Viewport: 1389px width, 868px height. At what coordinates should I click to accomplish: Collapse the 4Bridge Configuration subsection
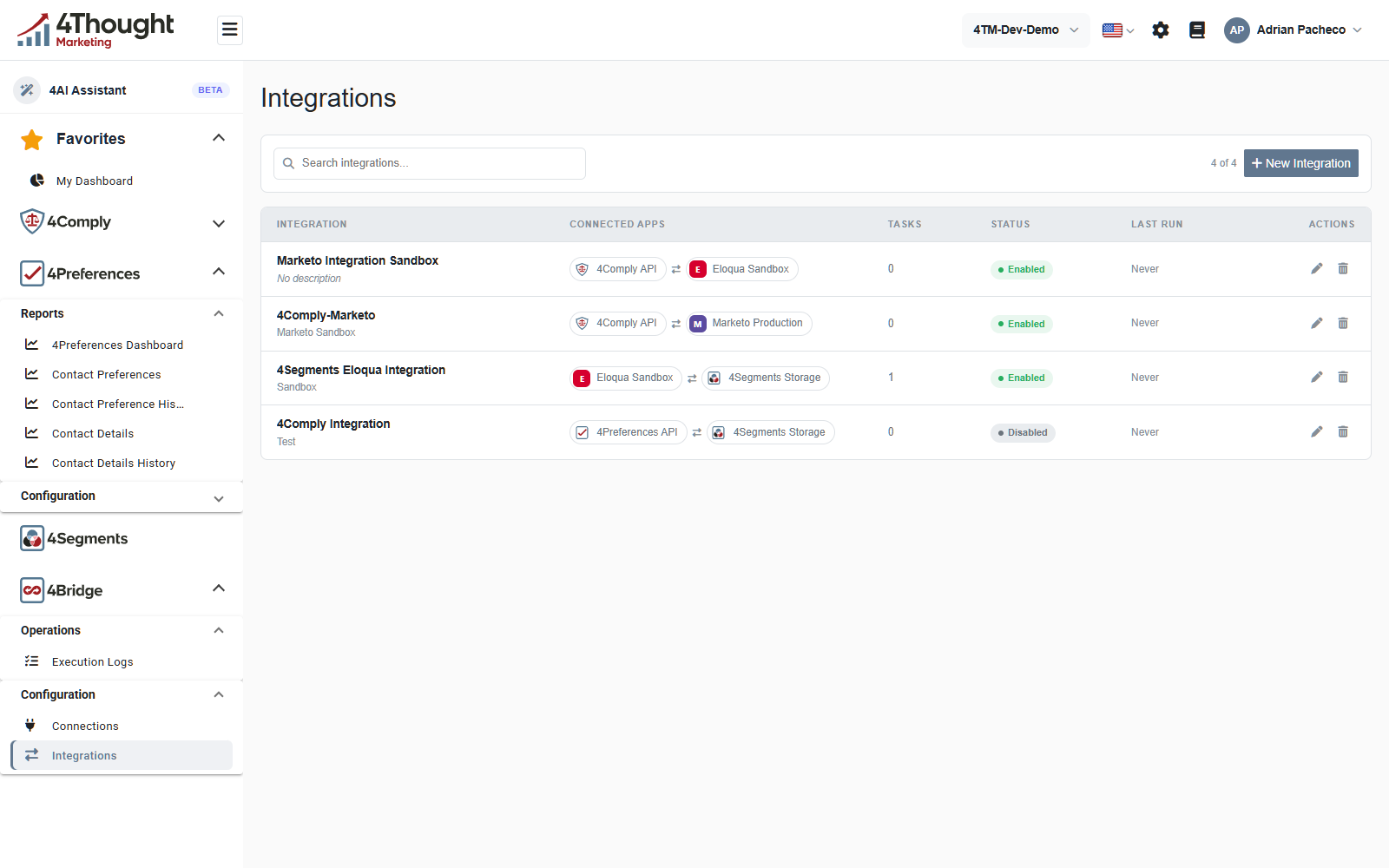click(x=219, y=694)
